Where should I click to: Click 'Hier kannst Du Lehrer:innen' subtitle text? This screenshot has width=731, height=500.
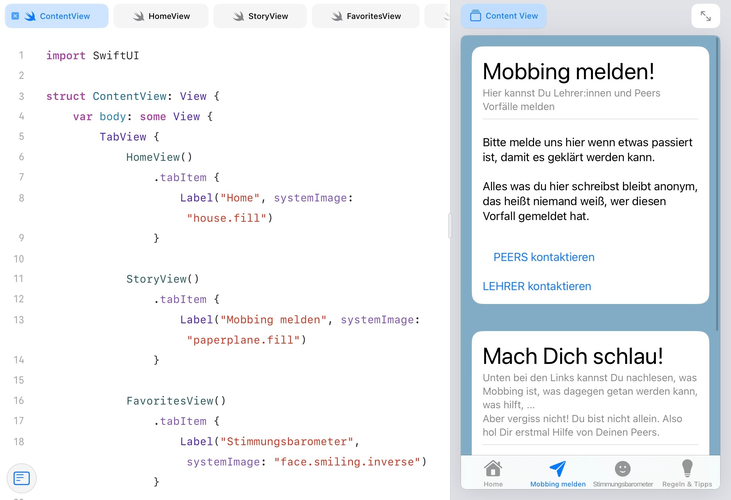[x=571, y=100]
